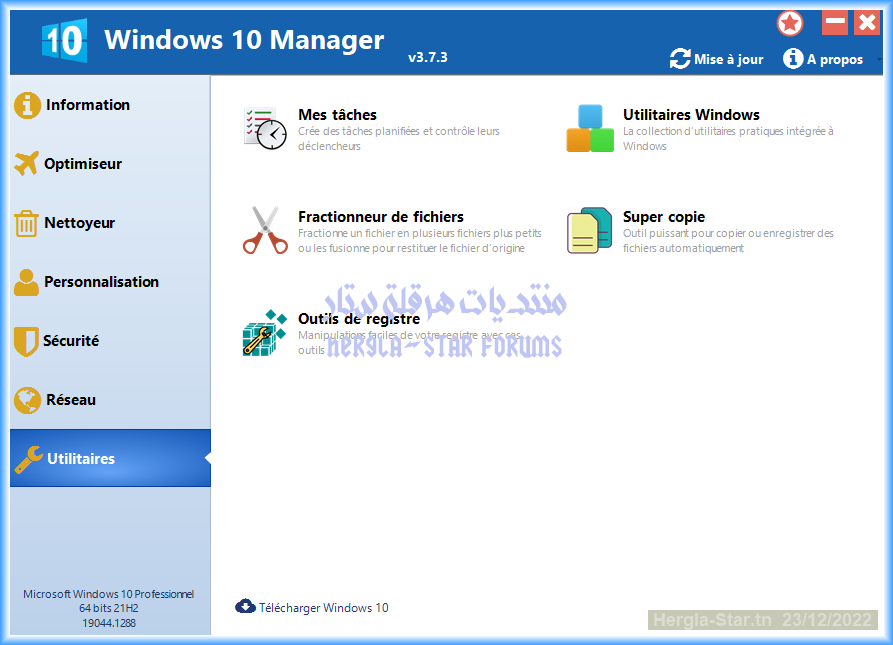
Task: Click the Mise à jour refresh icon
Action: (x=680, y=59)
